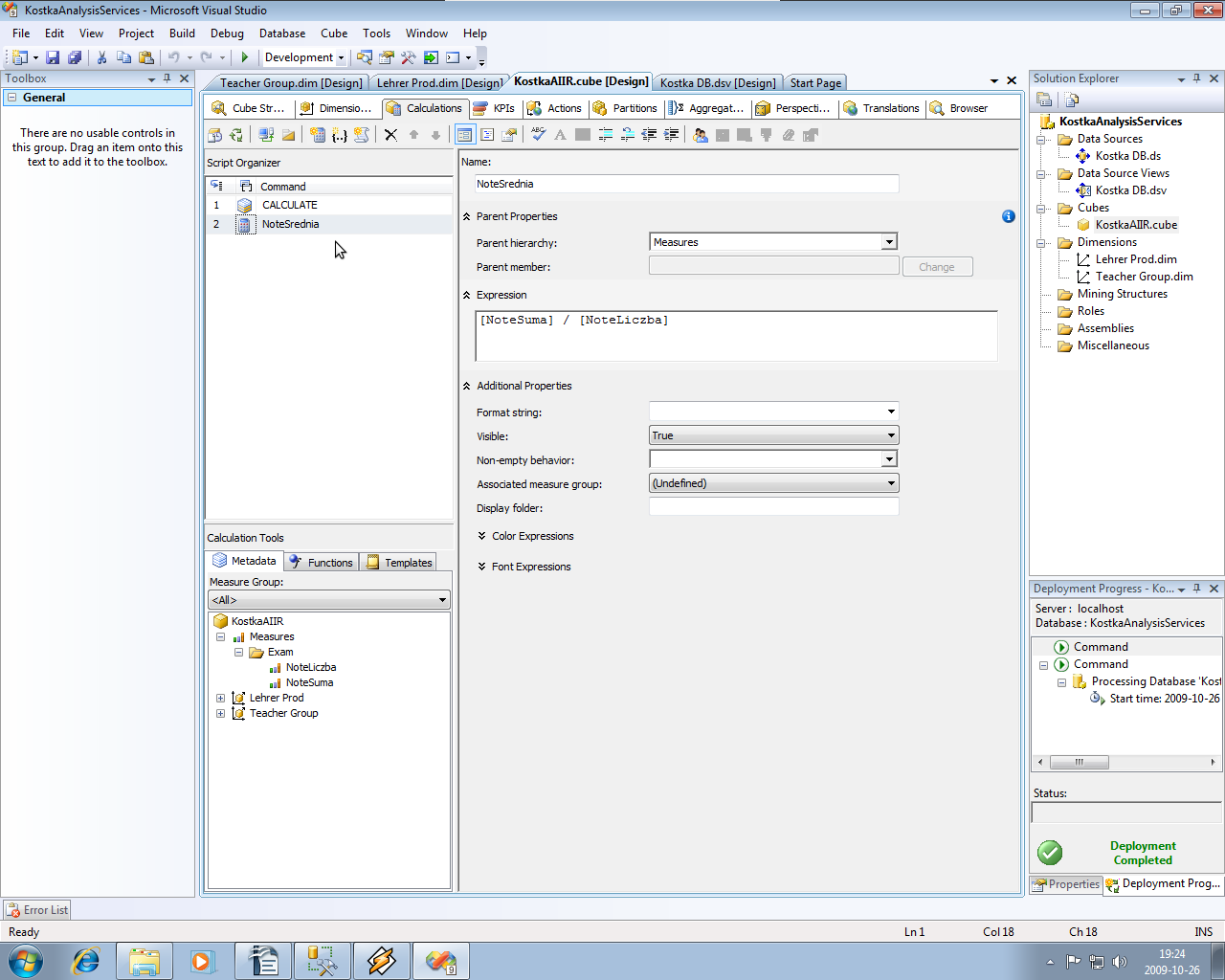Click the Properties Window toolbar icon with hand

387,57
